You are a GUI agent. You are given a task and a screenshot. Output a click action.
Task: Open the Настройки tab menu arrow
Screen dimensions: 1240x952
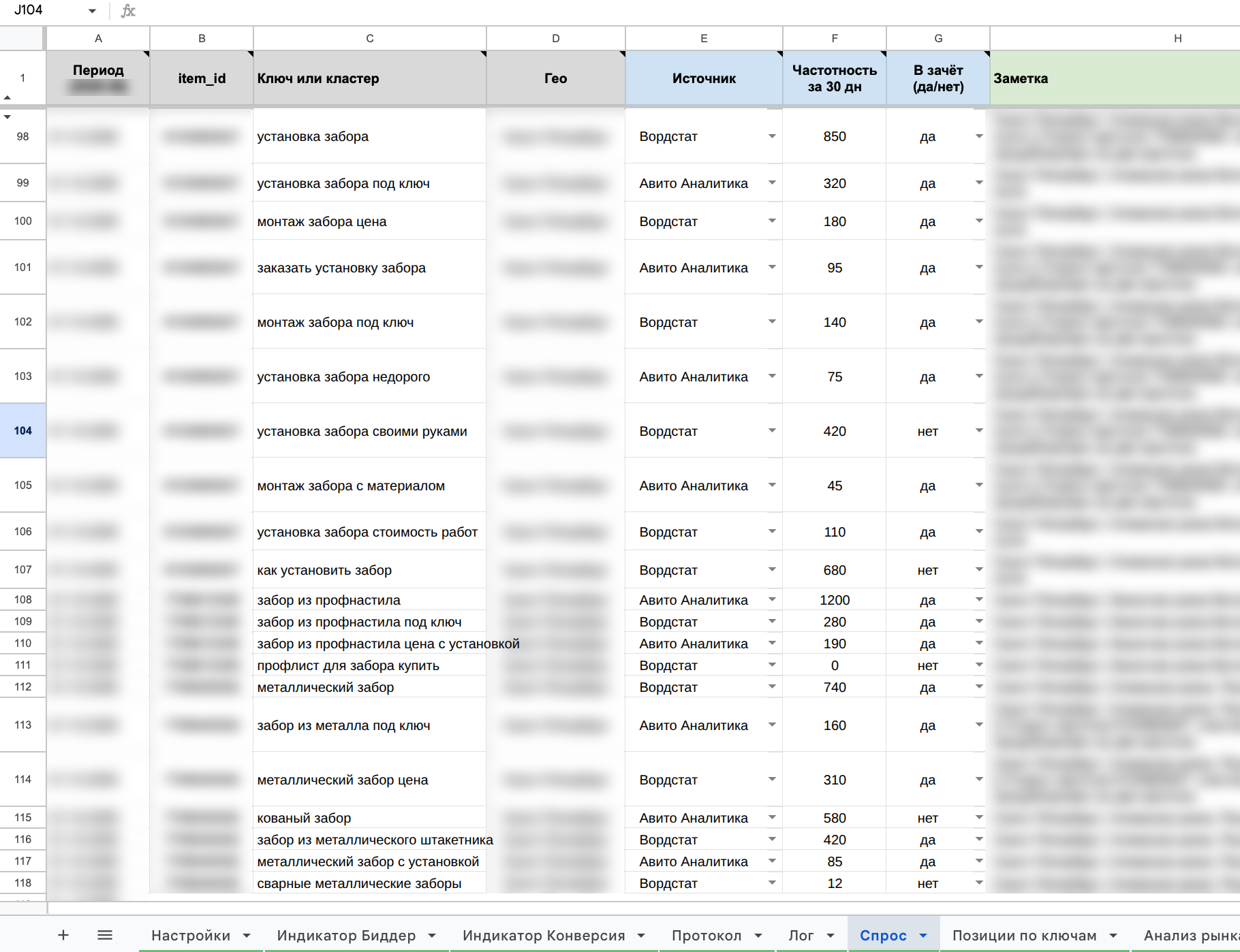click(247, 936)
